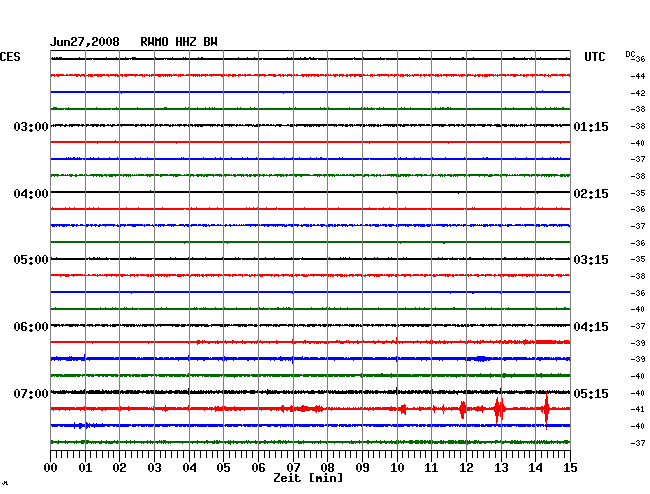Select the -42 DC offset value

point(638,93)
